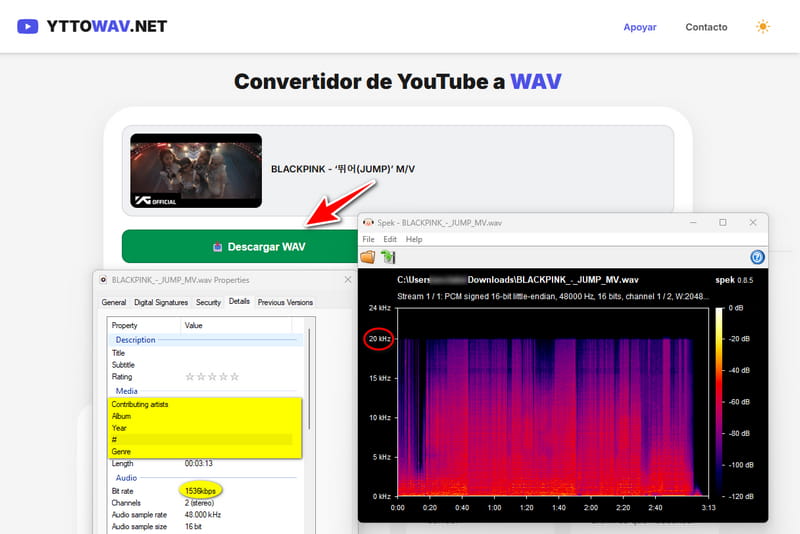
Task: Click the Audio sample rate 48.000 kHz value
Action: [203, 515]
